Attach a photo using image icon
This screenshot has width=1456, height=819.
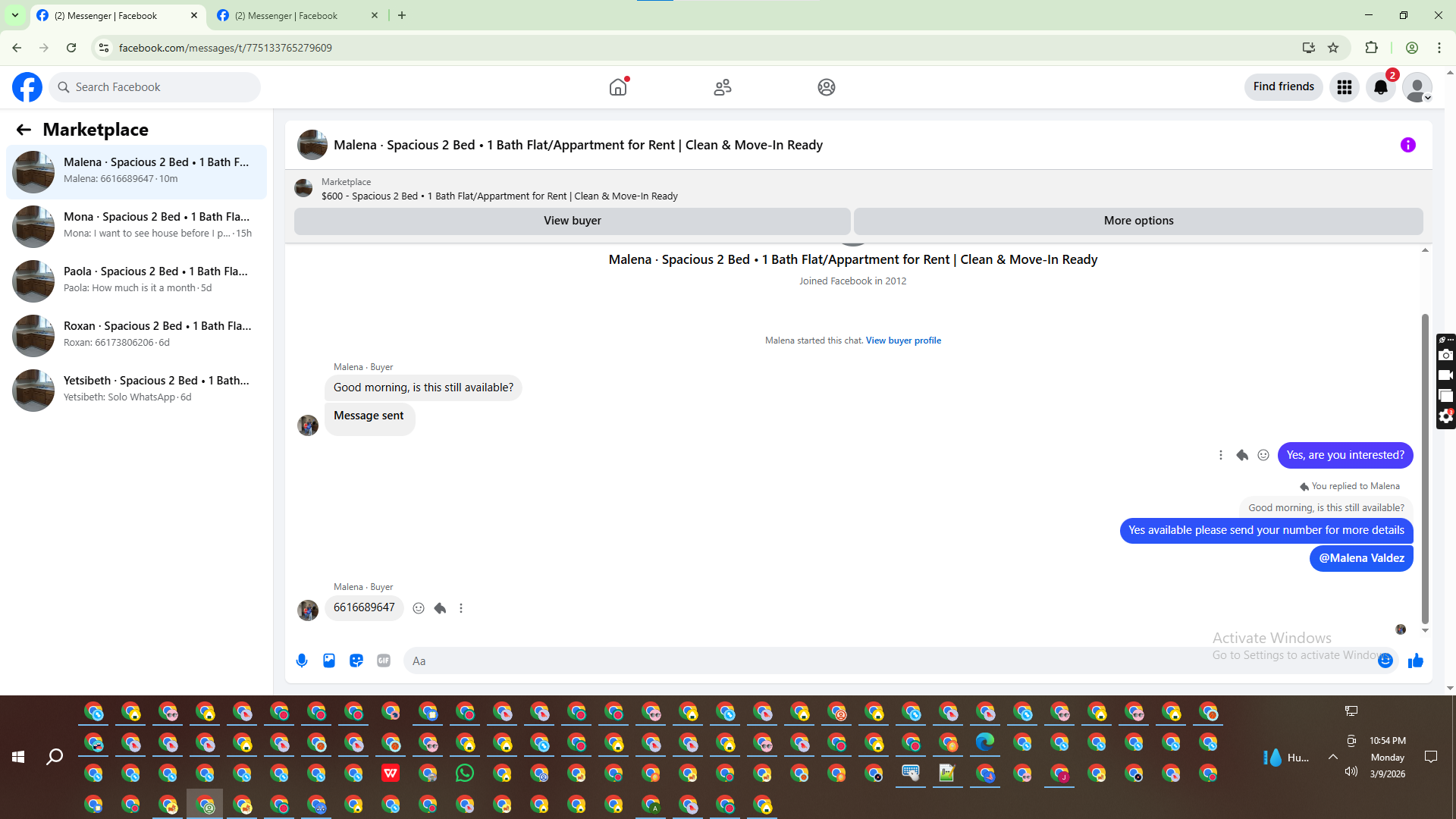pyautogui.click(x=329, y=661)
